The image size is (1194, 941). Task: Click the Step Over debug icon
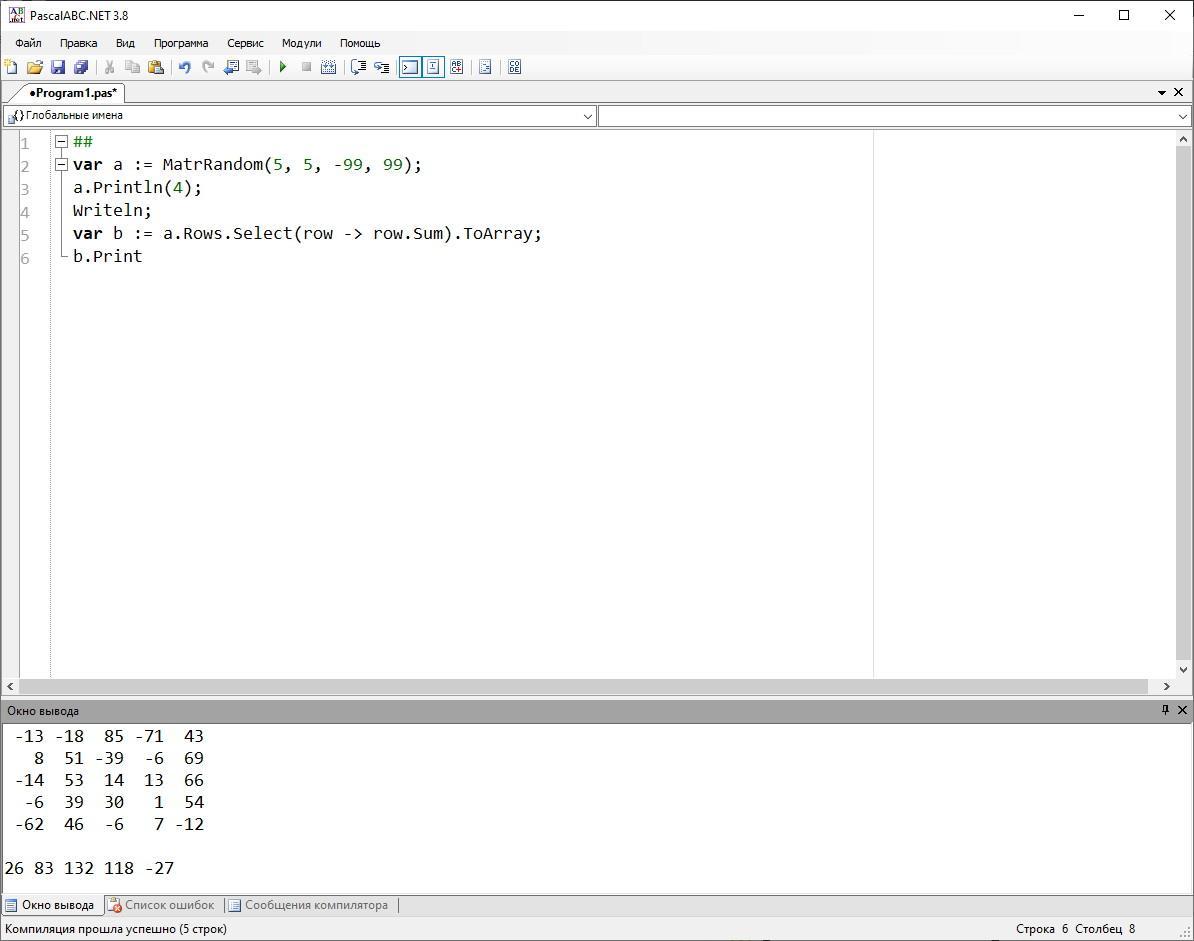tap(358, 67)
